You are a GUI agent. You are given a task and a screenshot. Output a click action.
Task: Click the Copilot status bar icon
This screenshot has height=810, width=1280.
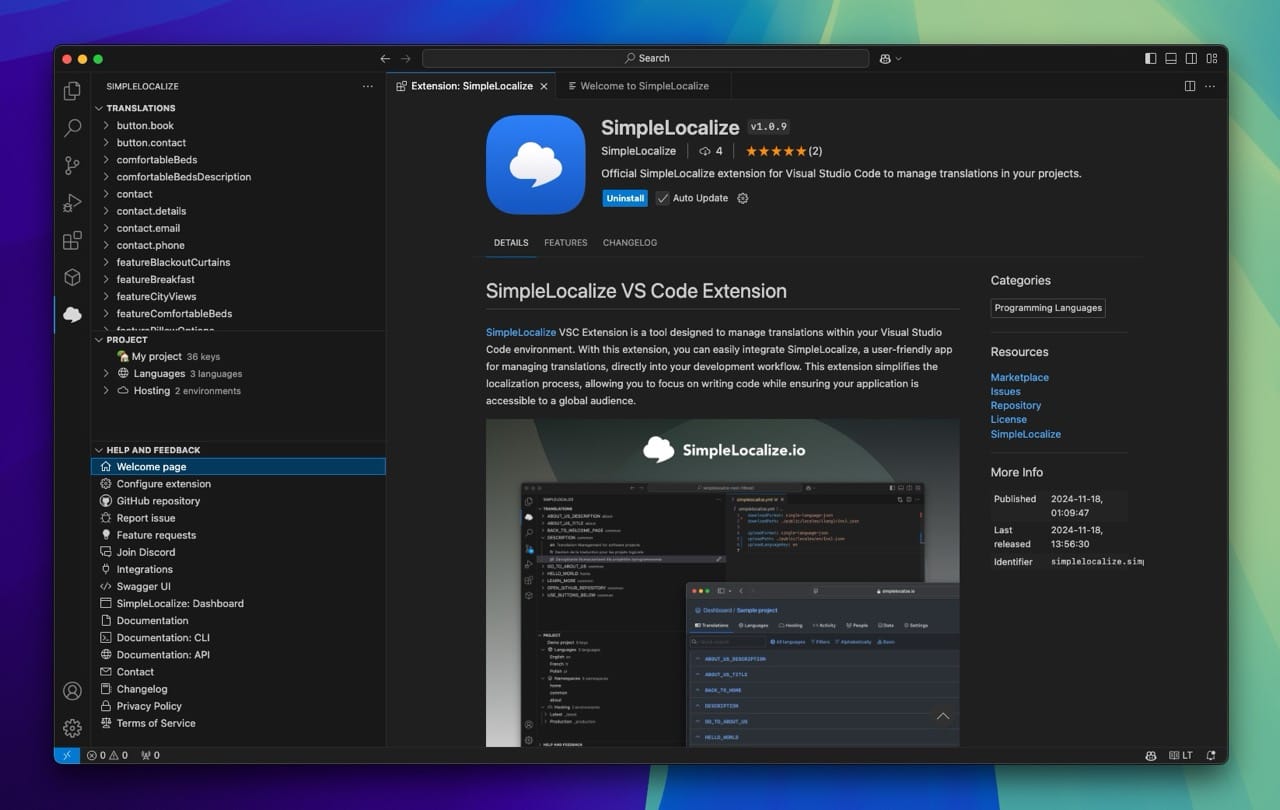pos(1151,755)
